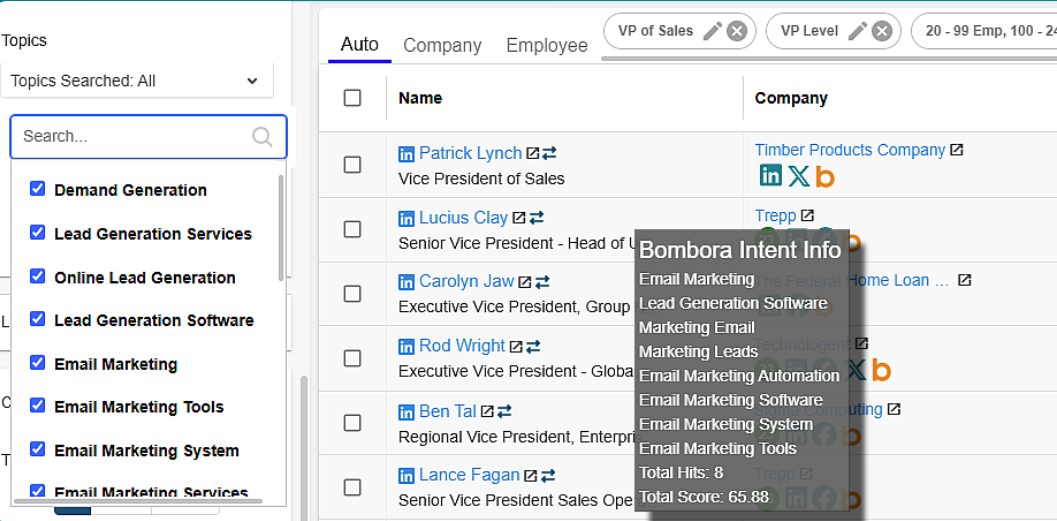Screen dimensions: 1057x521
Task: Click external link icon beside Carolyn Jaw
Action: point(524,282)
